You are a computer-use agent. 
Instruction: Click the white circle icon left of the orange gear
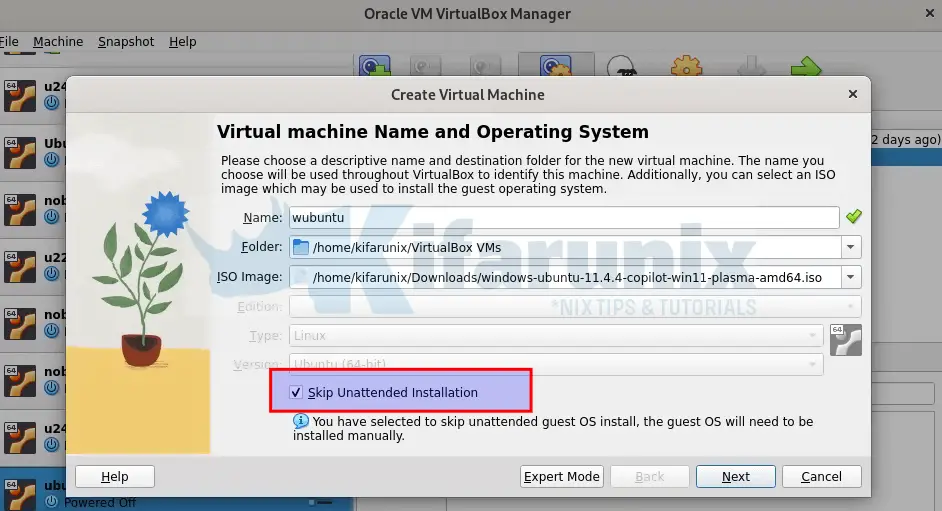pyautogui.click(x=621, y=66)
